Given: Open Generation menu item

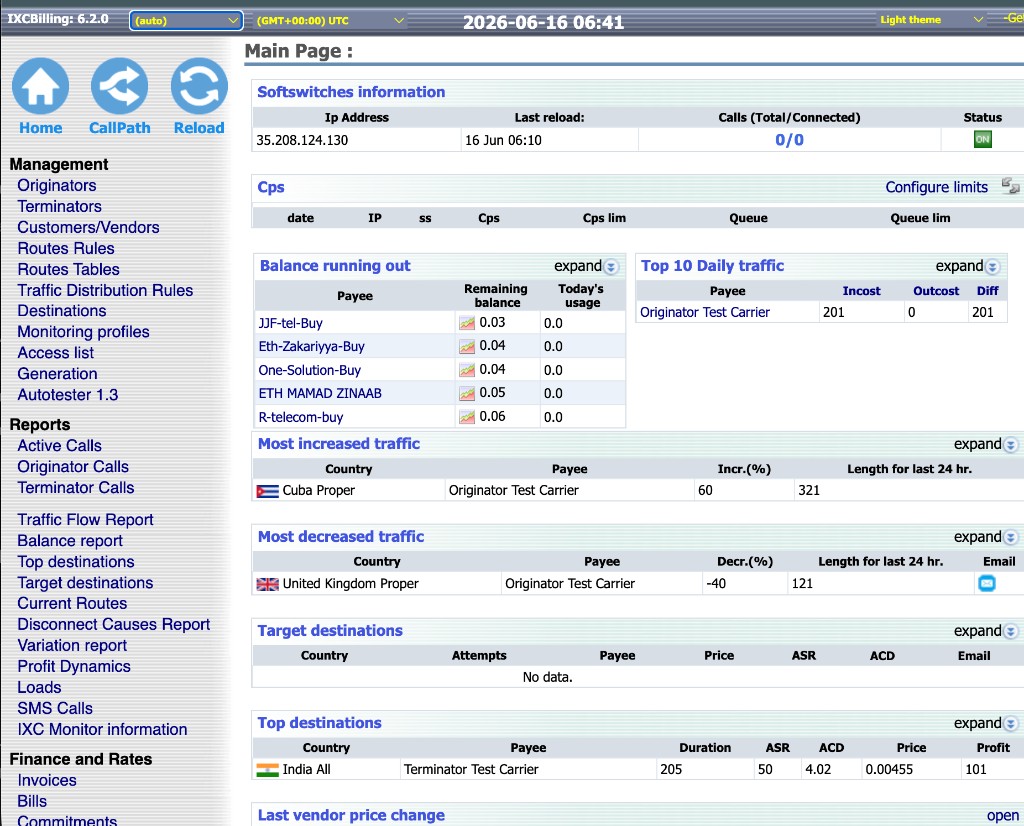Looking at the screenshot, I should coord(57,373).
